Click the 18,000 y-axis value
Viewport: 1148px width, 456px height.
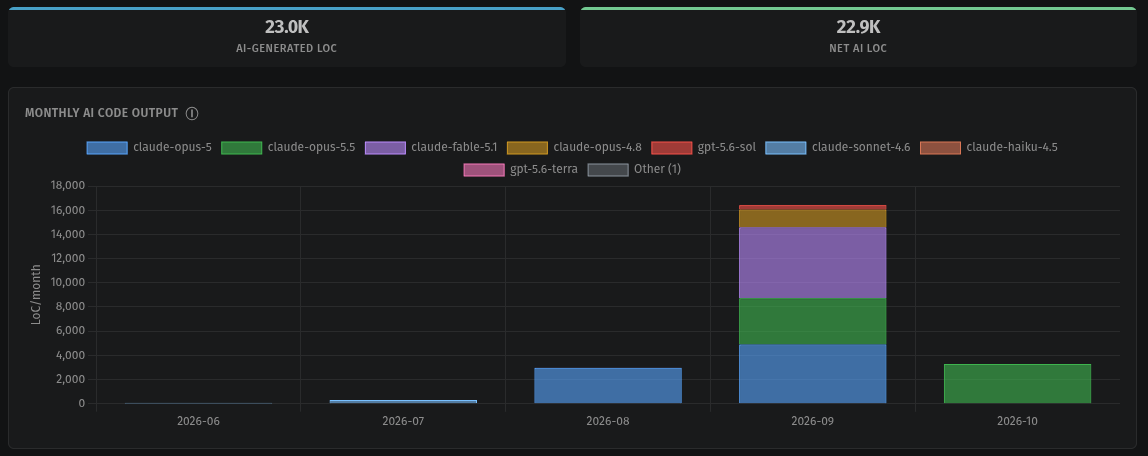click(x=68, y=186)
